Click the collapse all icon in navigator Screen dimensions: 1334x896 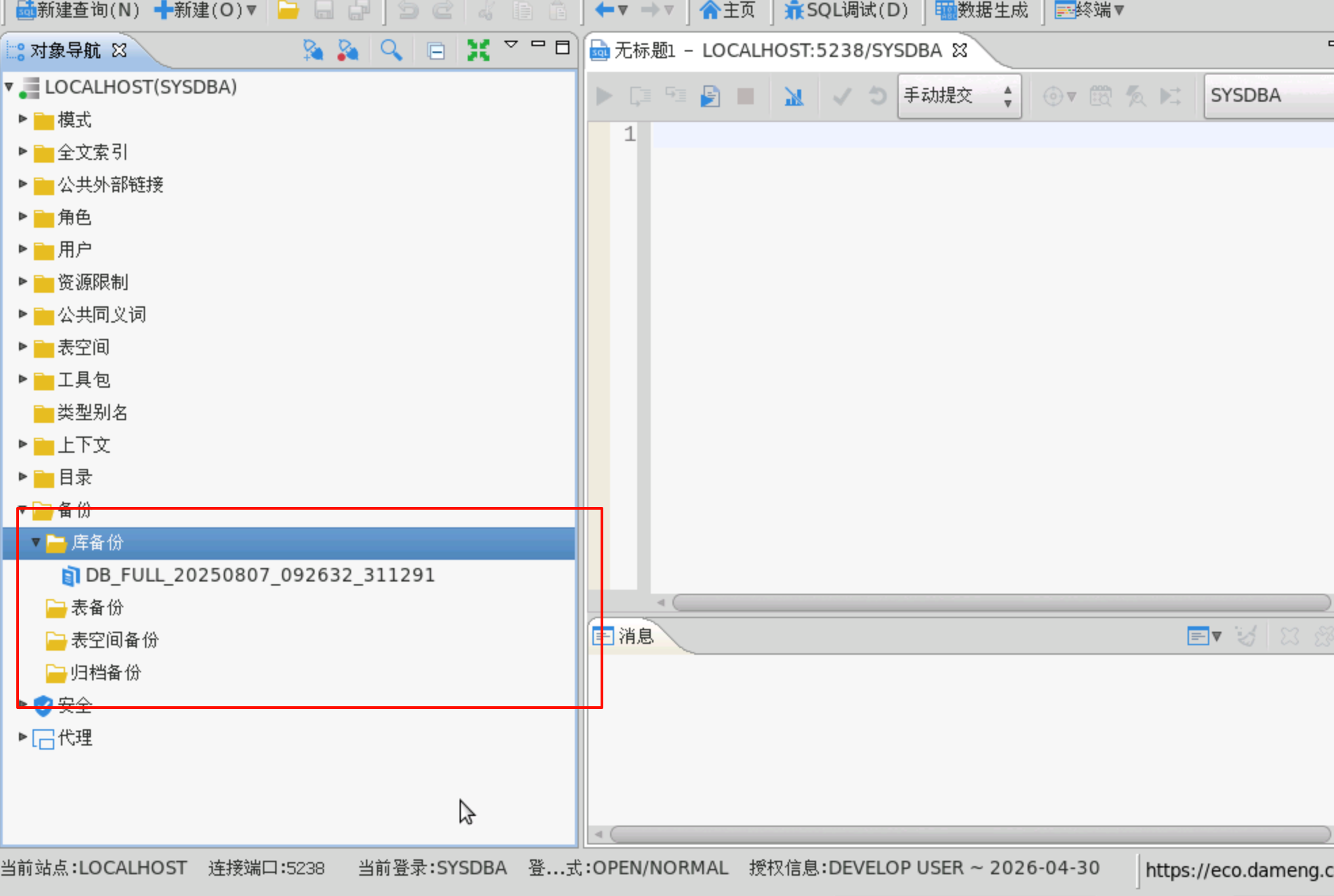point(436,51)
